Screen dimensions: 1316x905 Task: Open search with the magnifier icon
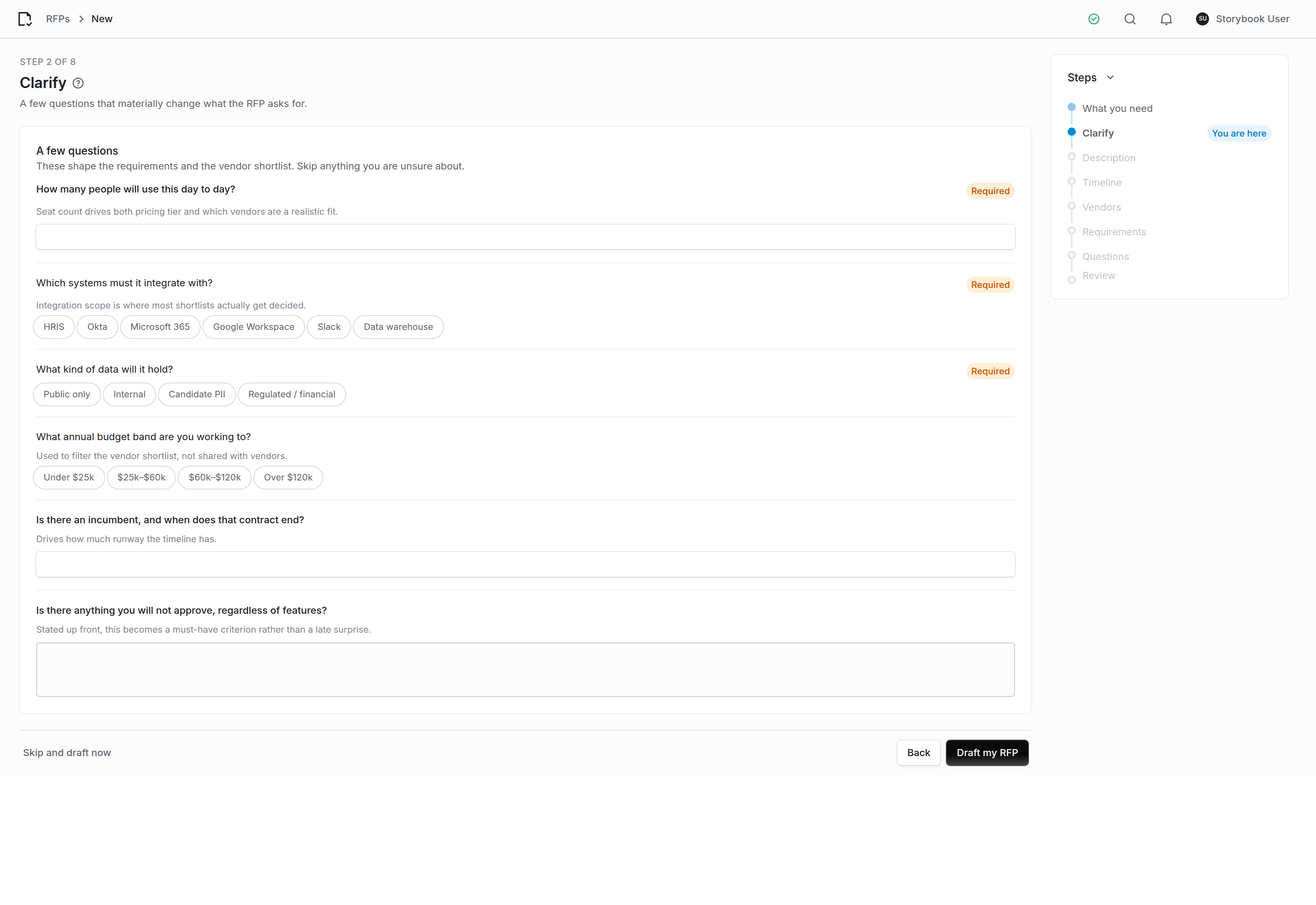(1130, 19)
